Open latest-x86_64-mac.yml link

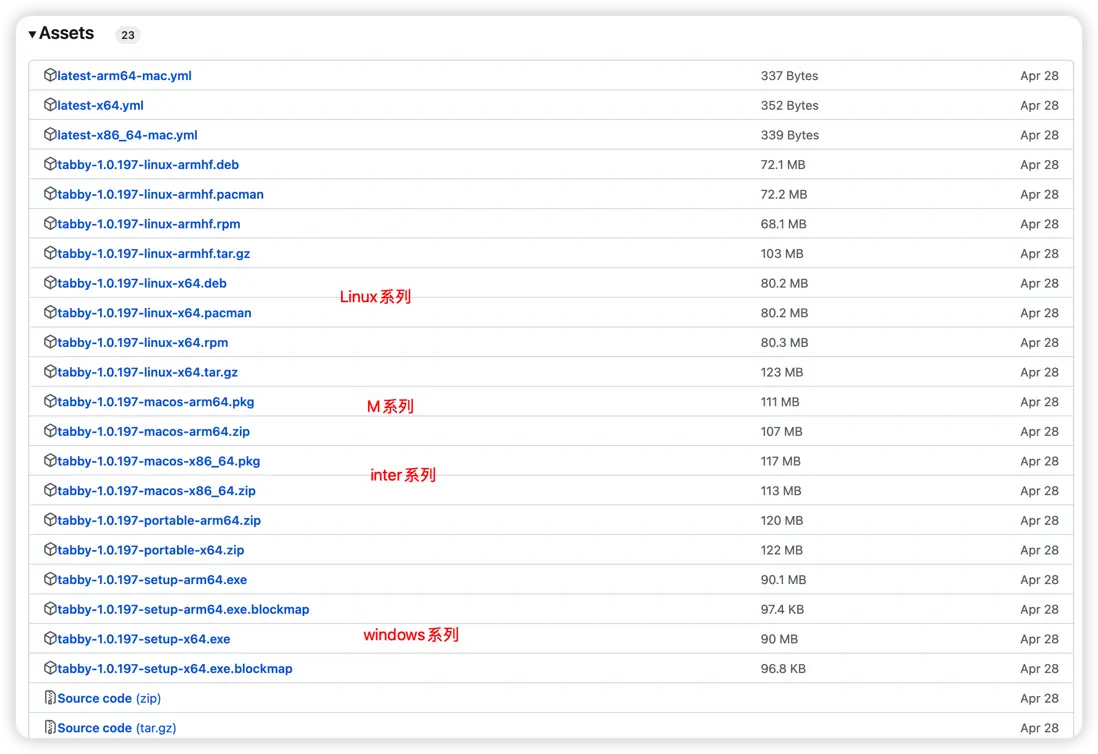point(127,135)
